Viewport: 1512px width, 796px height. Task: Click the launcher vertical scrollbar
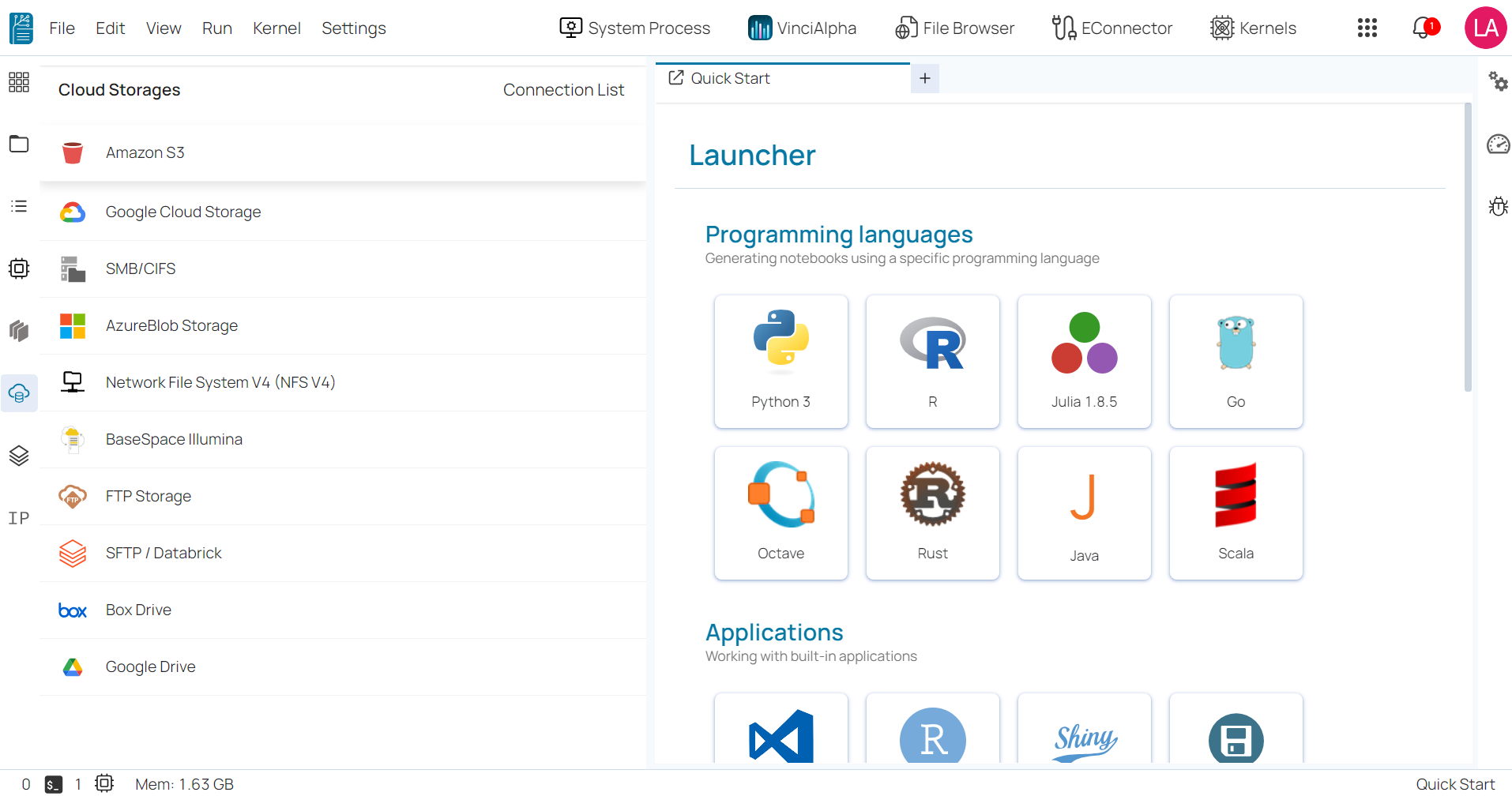tap(1468, 247)
